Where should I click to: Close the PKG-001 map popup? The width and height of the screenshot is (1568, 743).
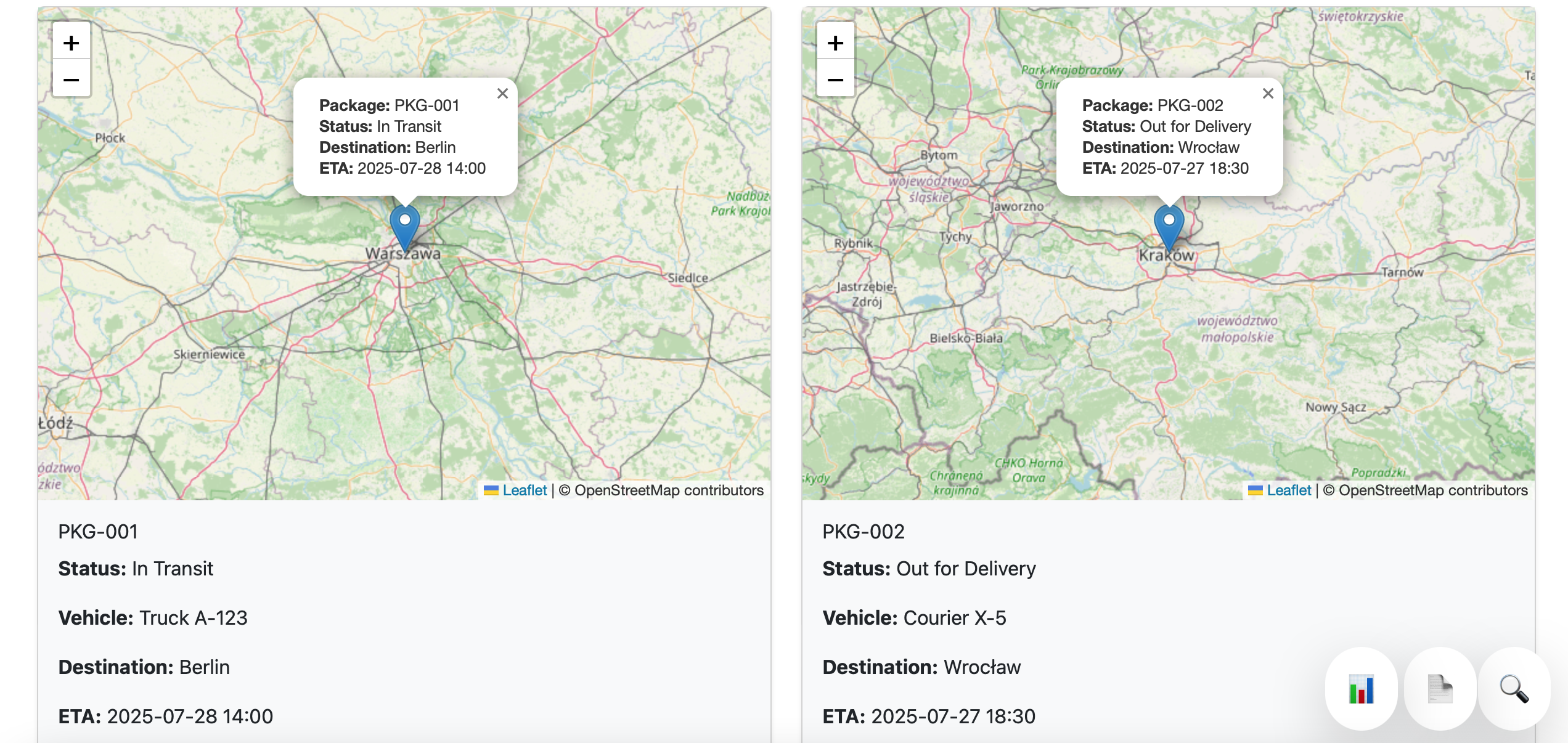502,94
